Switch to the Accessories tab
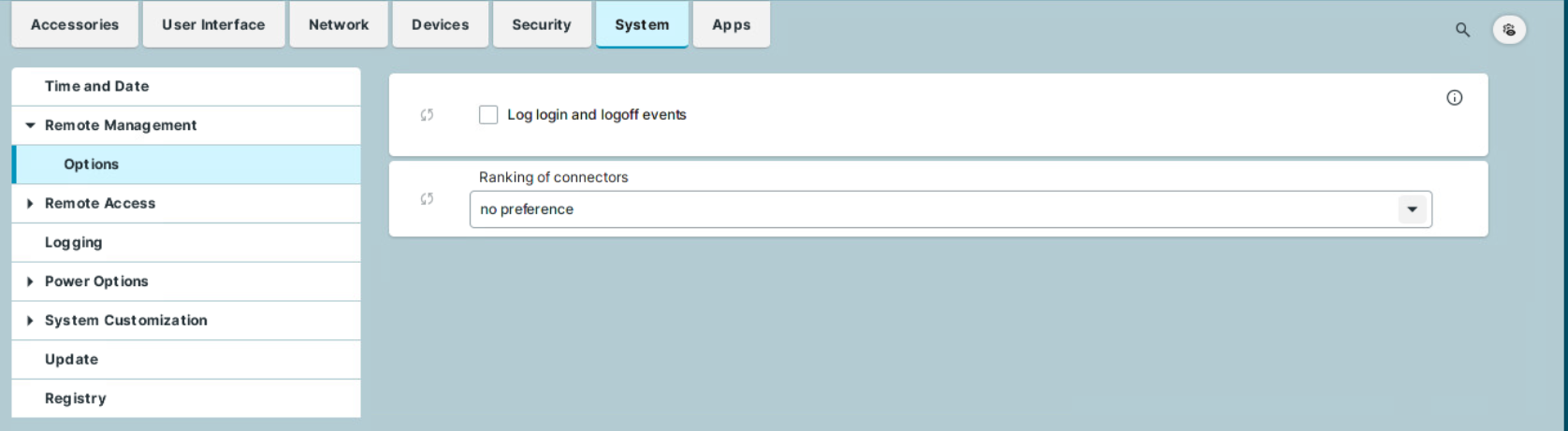The height and width of the screenshot is (431, 1568). coord(75,25)
